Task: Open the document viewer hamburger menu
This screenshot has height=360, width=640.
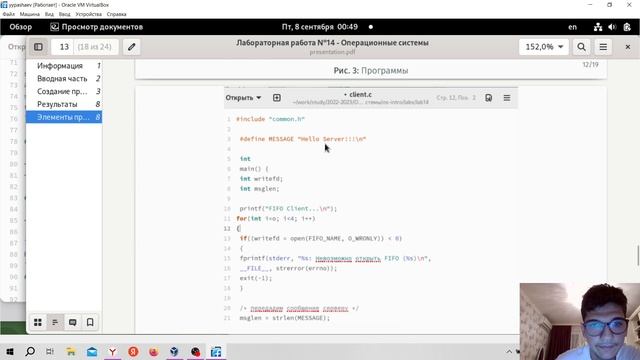Action: 603,47
